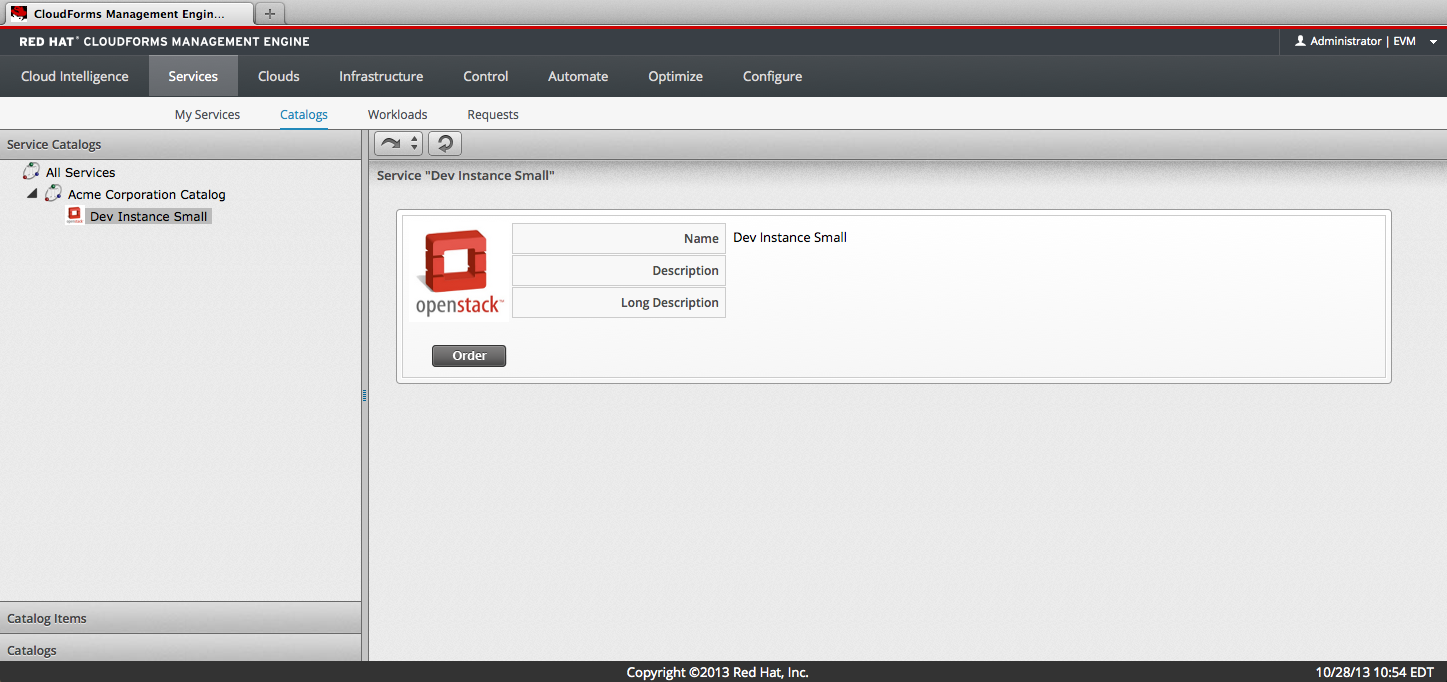1447x682 pixels.
Task: Open the Administrator | EVM user dropdown
Action: [1363, 41]
